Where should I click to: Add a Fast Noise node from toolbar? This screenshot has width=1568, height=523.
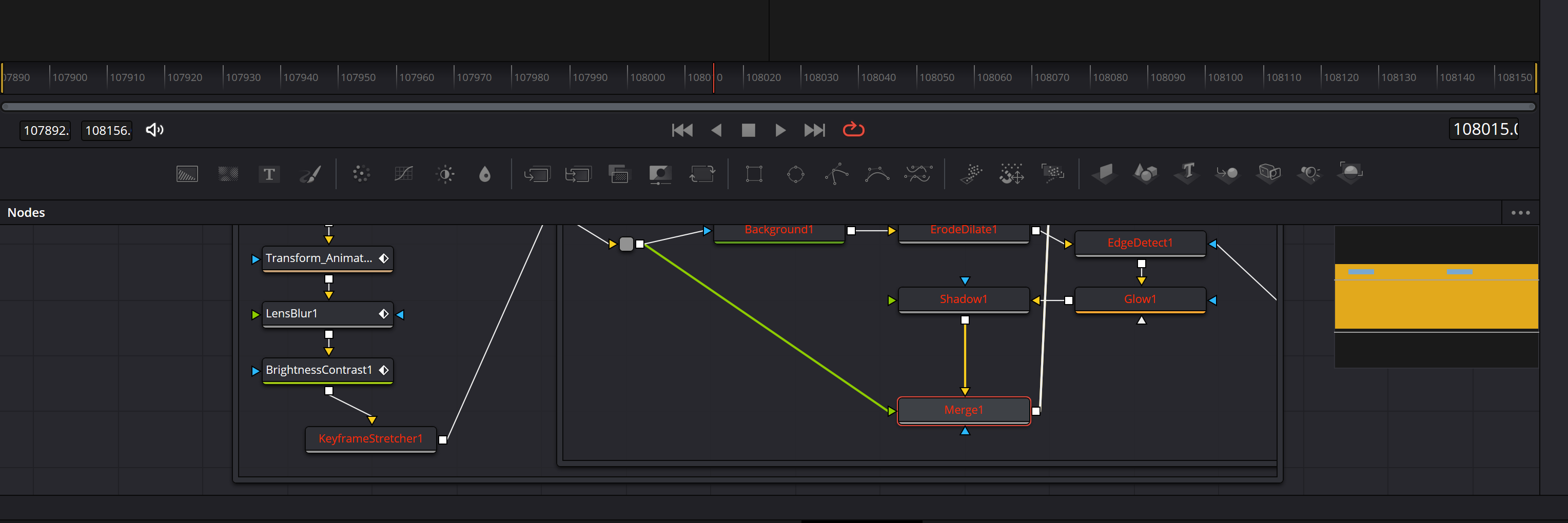click(x=228, y=174)
